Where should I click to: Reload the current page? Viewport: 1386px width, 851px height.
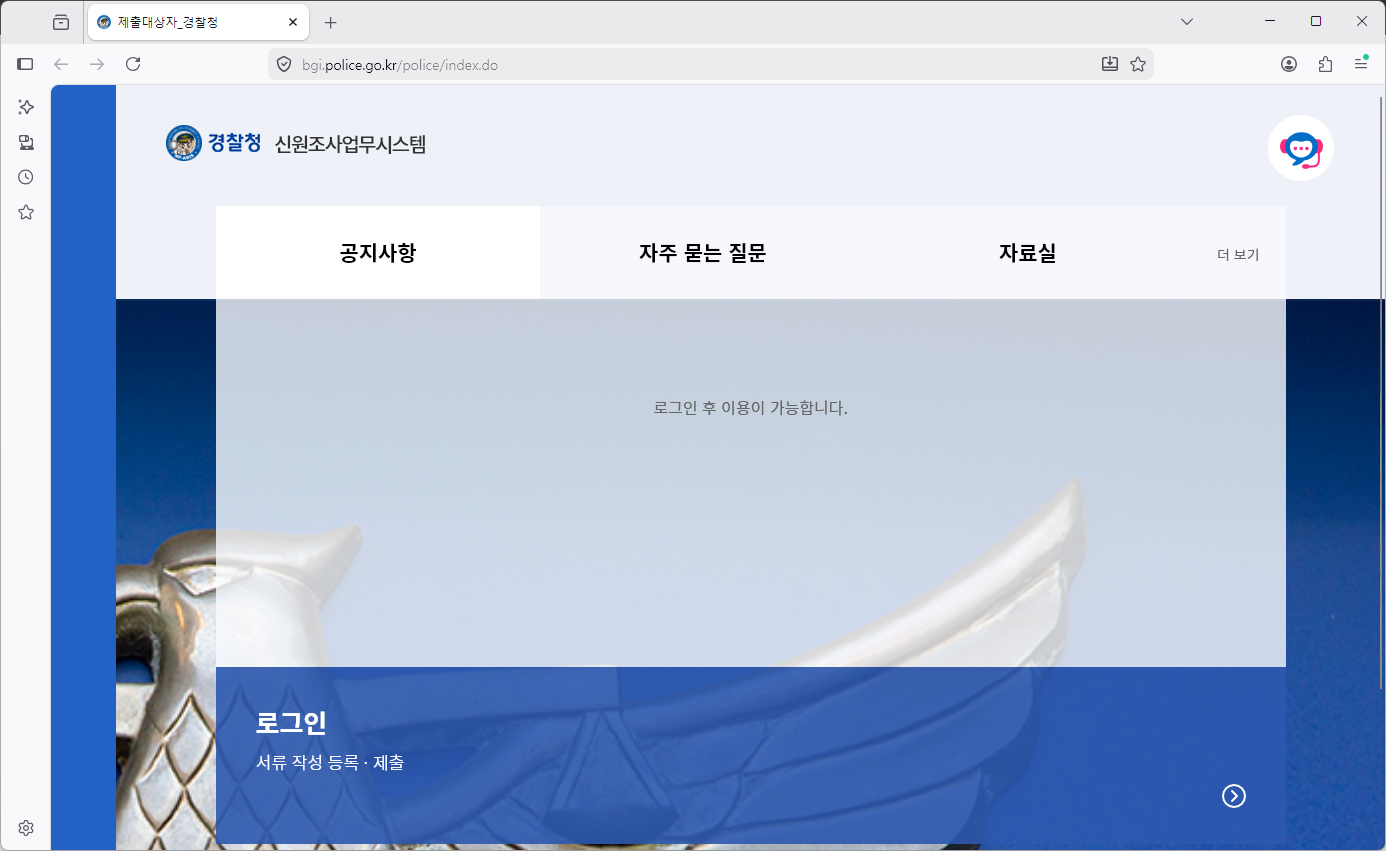[x=133, y=64]
